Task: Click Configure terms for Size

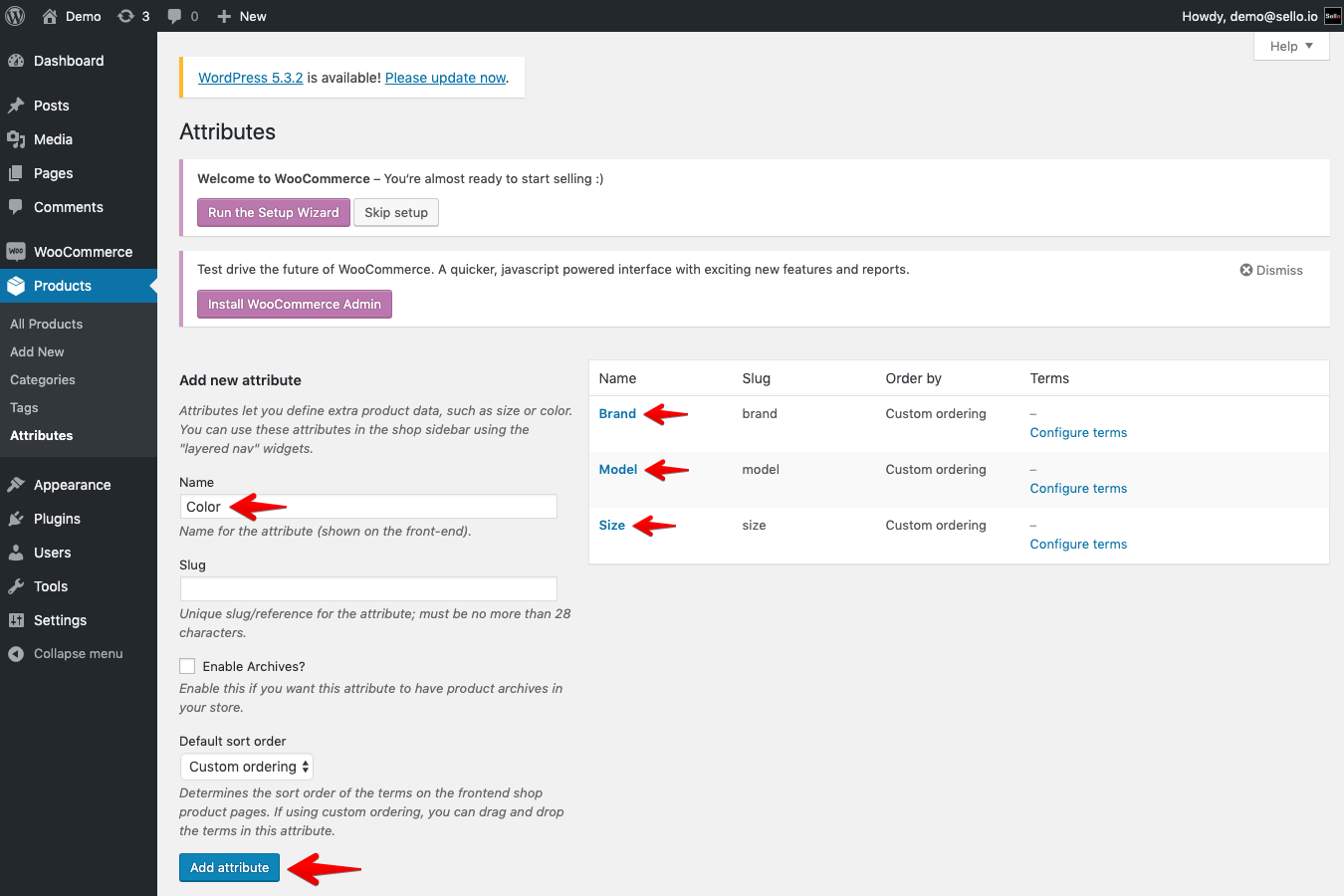Action: 1078,544
